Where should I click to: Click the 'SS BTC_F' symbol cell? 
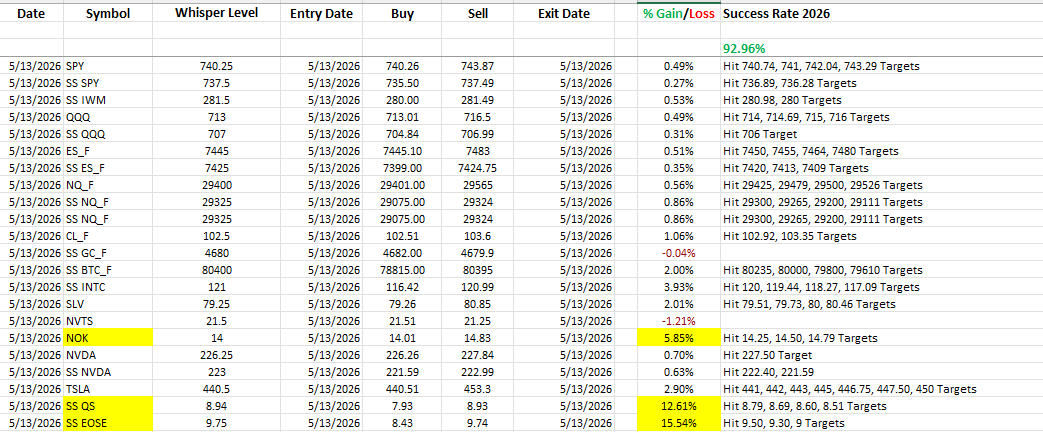108,270
